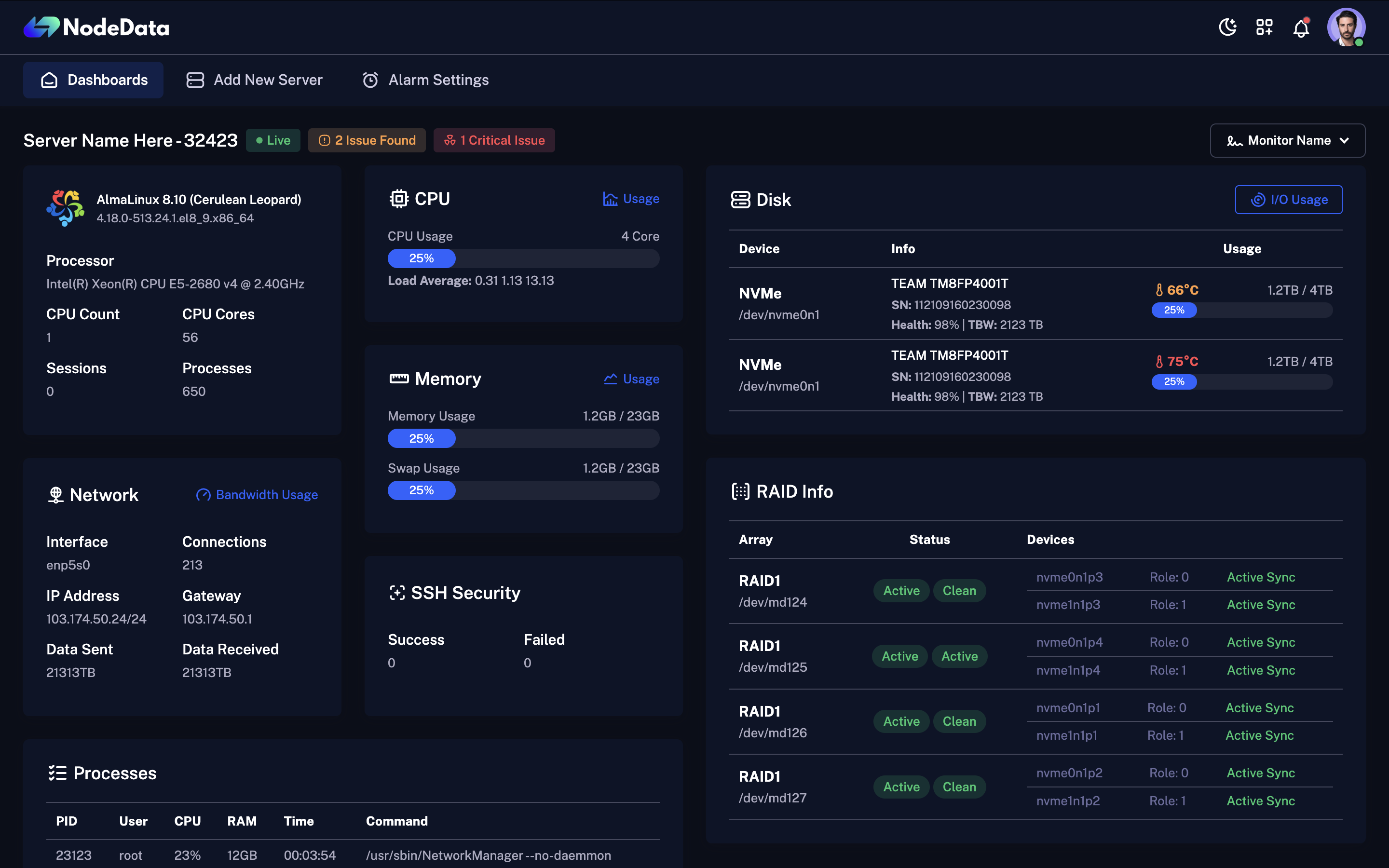1389x868 pixels.
Task: Open the RAID Info panel icon
Action: point(742,491)
